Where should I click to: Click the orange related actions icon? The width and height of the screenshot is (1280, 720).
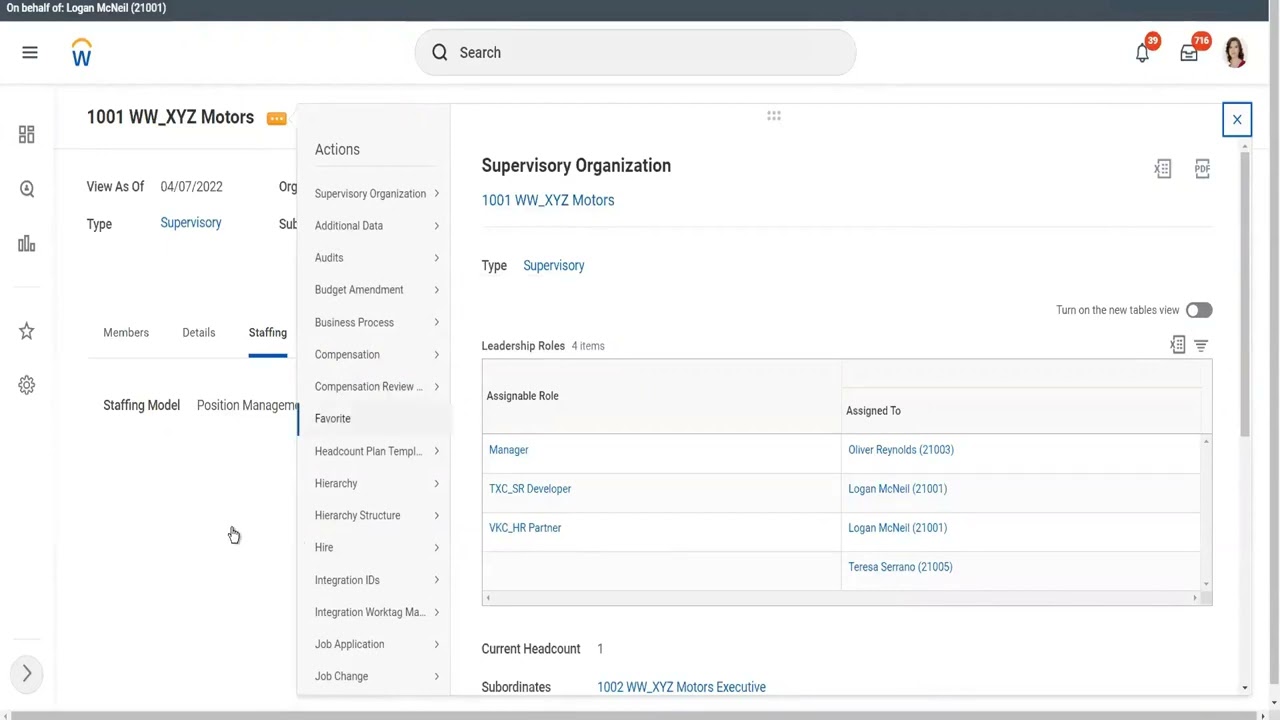point(277,118)
